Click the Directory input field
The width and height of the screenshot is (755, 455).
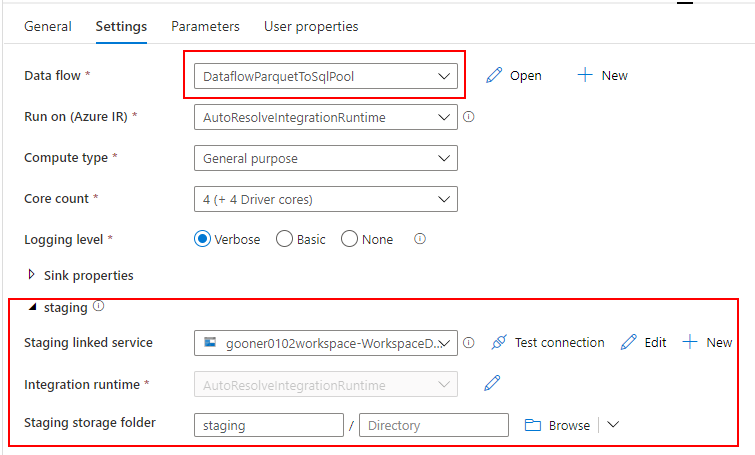434,425
